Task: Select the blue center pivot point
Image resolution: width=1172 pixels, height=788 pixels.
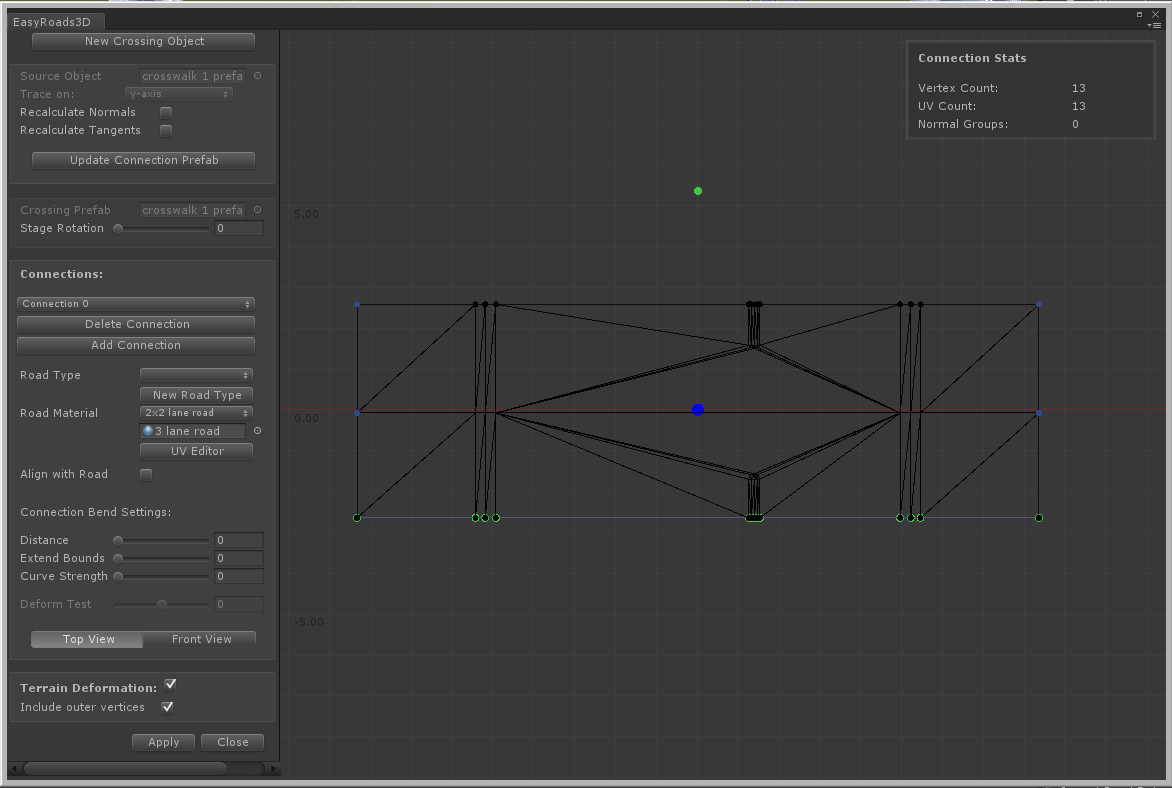Action: (x=698, y=410)
